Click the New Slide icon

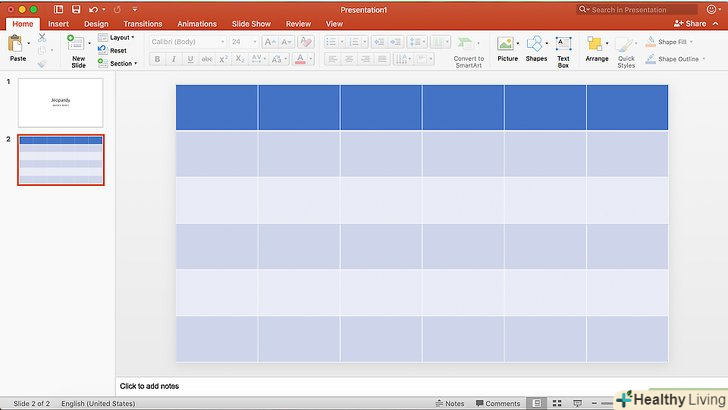76,43
